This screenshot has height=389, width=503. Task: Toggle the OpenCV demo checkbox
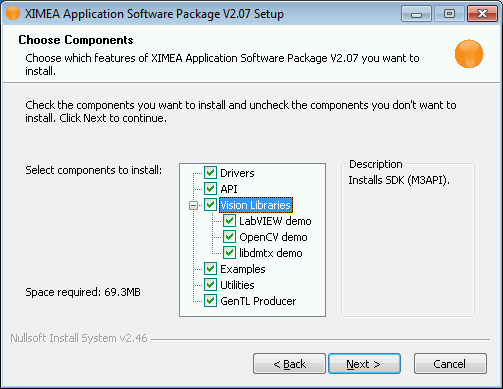tap(229, 237)
